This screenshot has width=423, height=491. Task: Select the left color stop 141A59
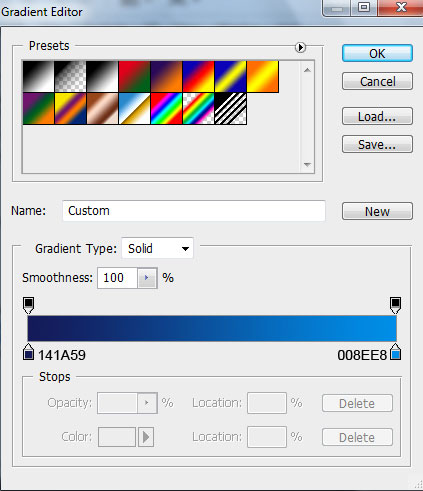(28, 352)
